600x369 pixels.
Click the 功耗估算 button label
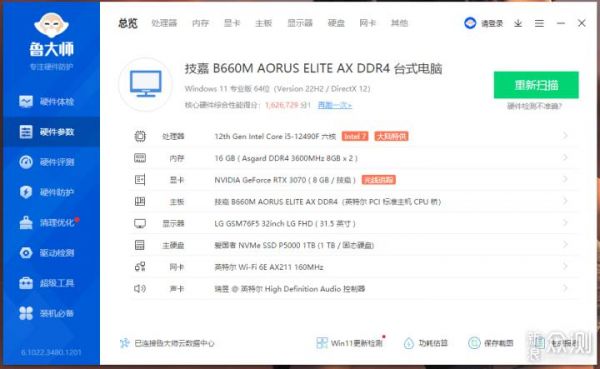pos(433,343)
